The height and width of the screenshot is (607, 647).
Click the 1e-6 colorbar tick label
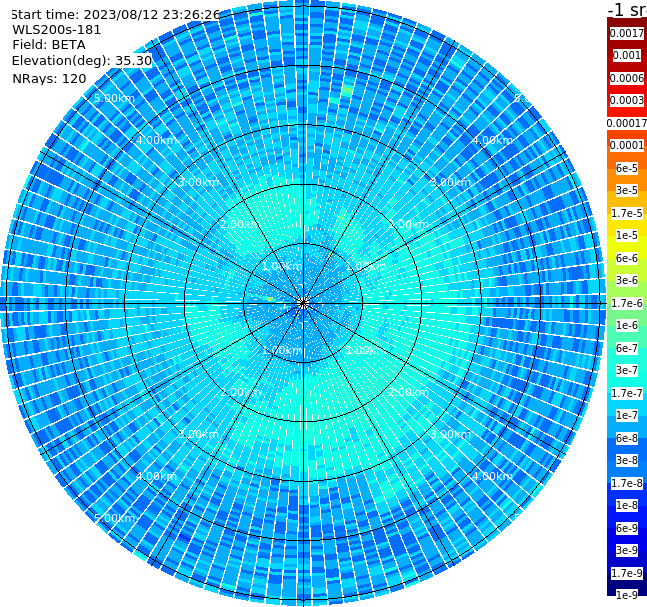627,325
